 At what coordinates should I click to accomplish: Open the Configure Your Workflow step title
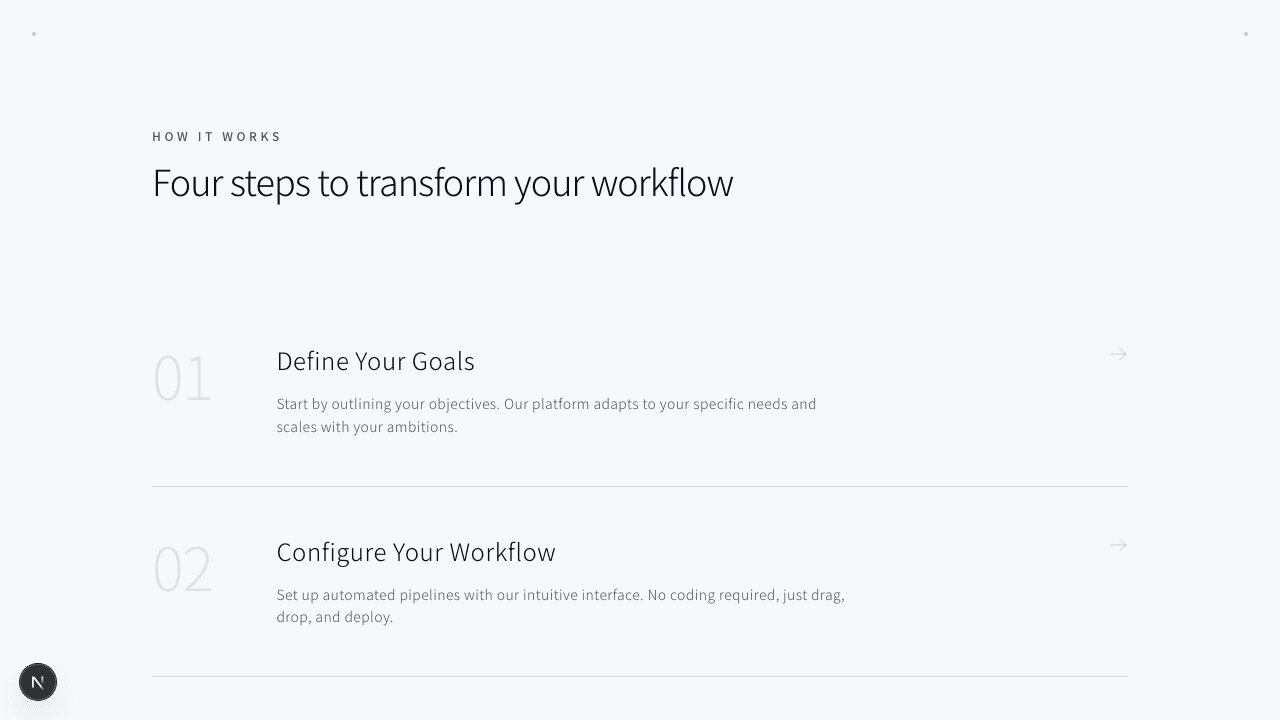(x=416, y=552)
